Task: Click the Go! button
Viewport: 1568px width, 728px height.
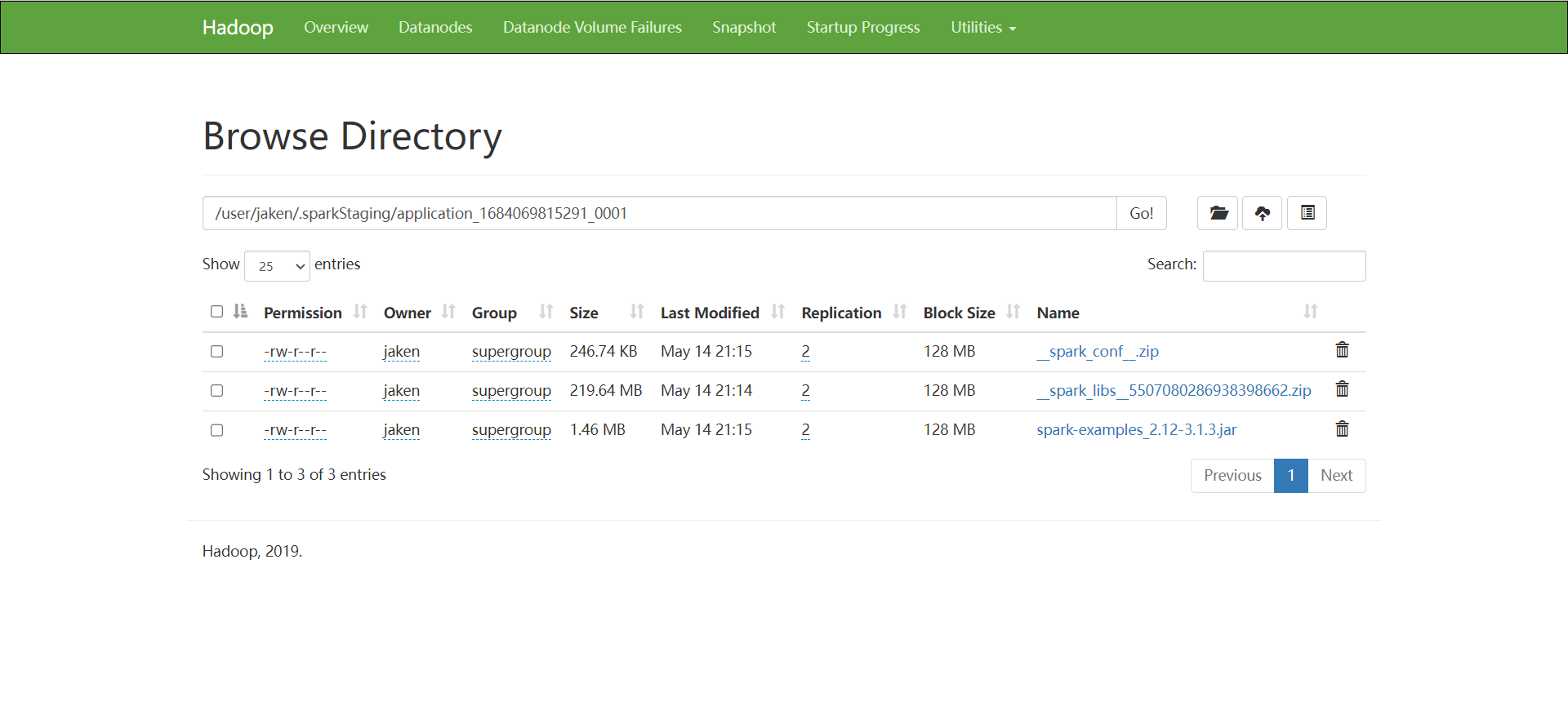Action: pyautogui.click(x=1142, y=213)
